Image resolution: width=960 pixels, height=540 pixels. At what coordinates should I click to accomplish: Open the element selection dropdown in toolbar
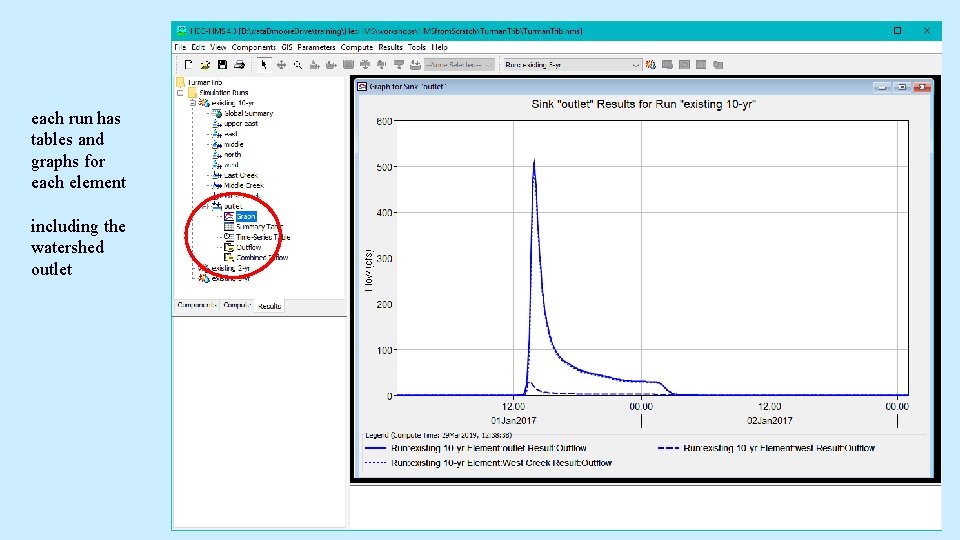(460, 64)
